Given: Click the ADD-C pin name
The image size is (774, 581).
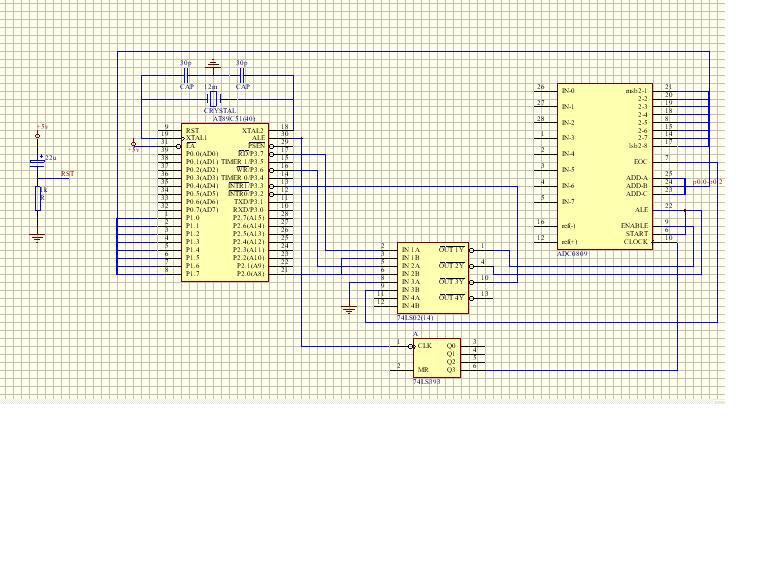Looking at the screenshot, I should pyautogui.click(x=637, y=194).
